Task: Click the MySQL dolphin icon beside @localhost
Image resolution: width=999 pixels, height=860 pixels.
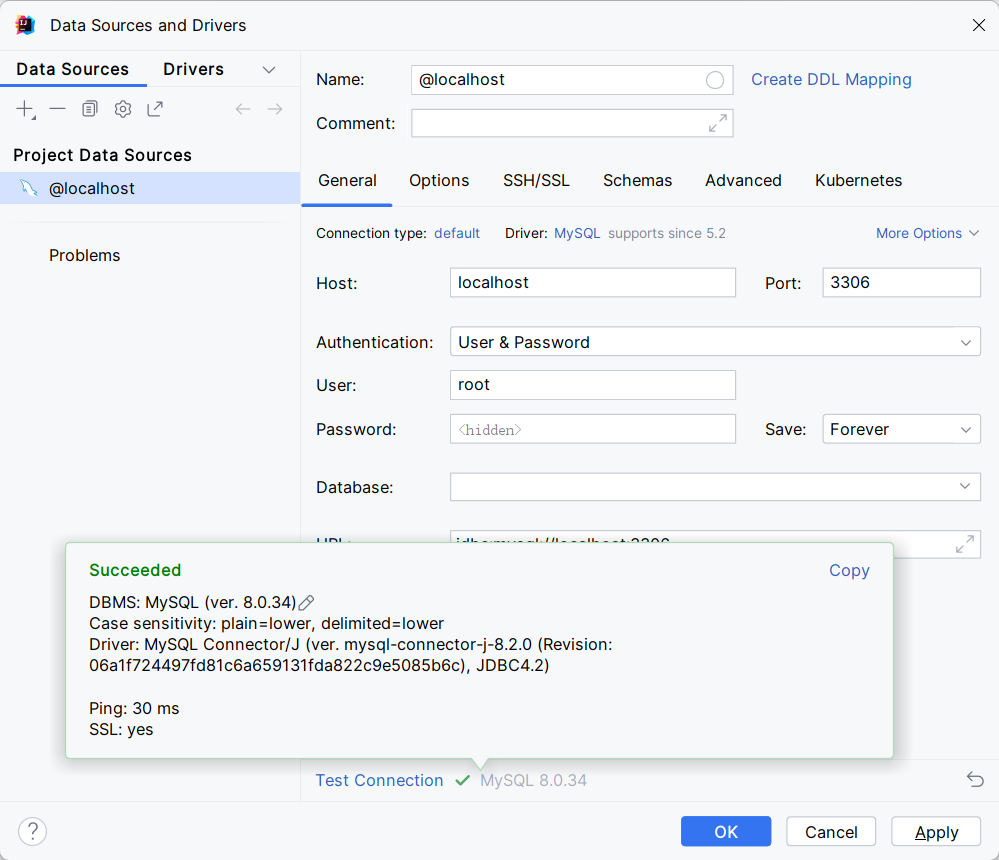Action: click(x=29, y=188)
